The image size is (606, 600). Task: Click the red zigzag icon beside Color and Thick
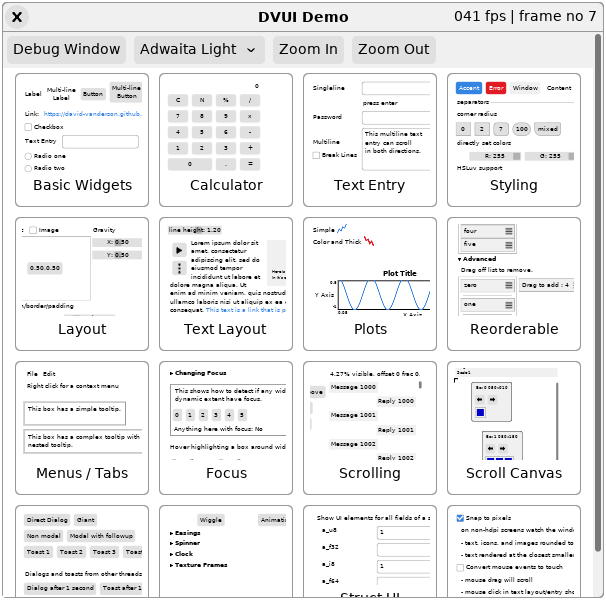tap(369, 241)
